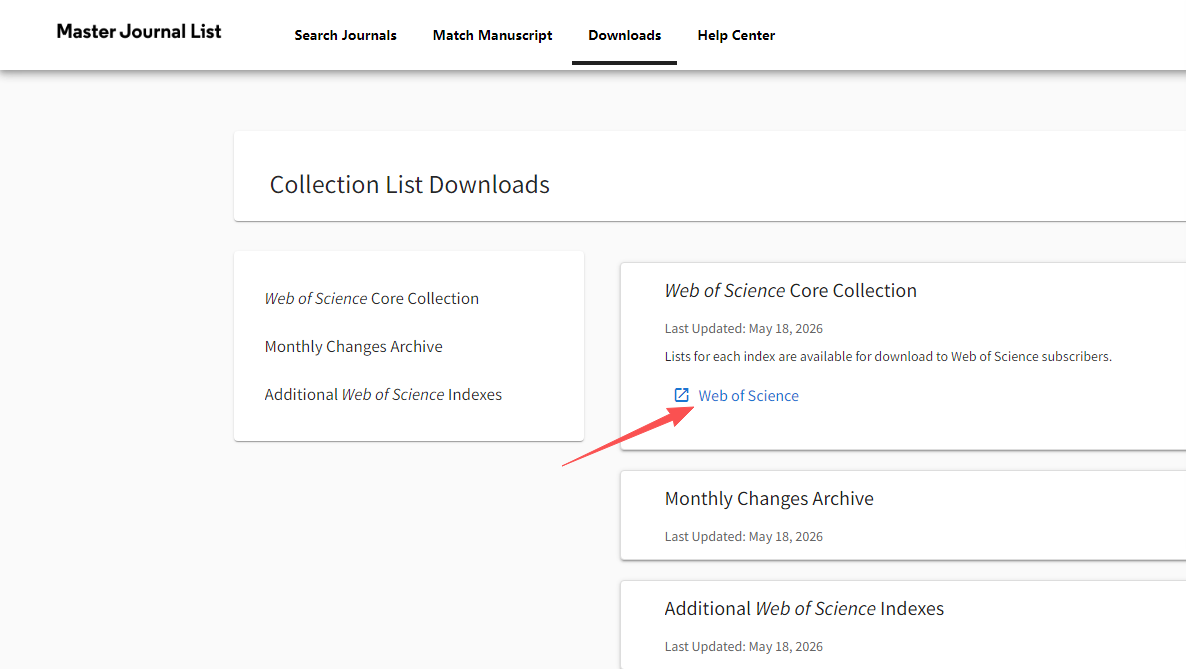Open the Search Journals page
This screenshot has height=669, width=1186.
[345, 35]
